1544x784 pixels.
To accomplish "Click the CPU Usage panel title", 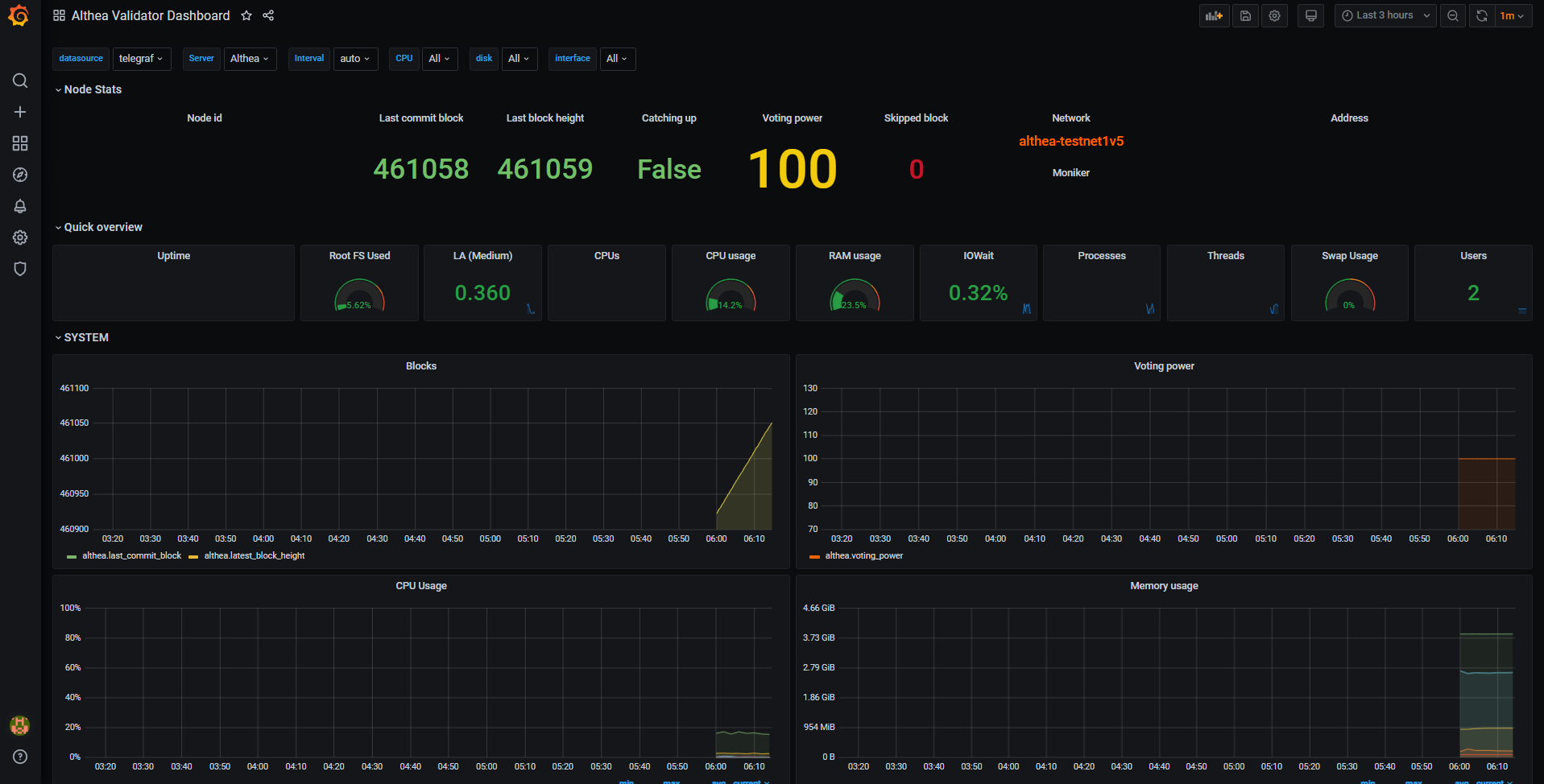I will pos(421,586).
